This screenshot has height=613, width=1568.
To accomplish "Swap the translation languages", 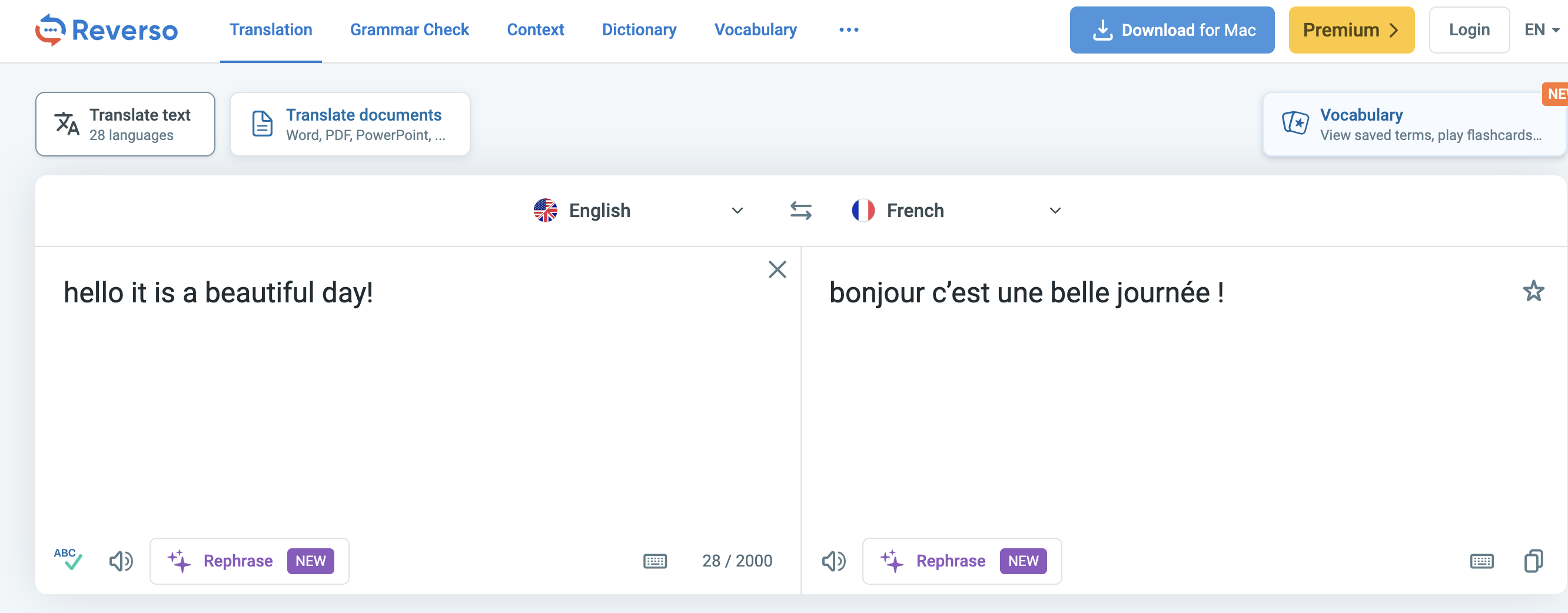I will point(800,211).
